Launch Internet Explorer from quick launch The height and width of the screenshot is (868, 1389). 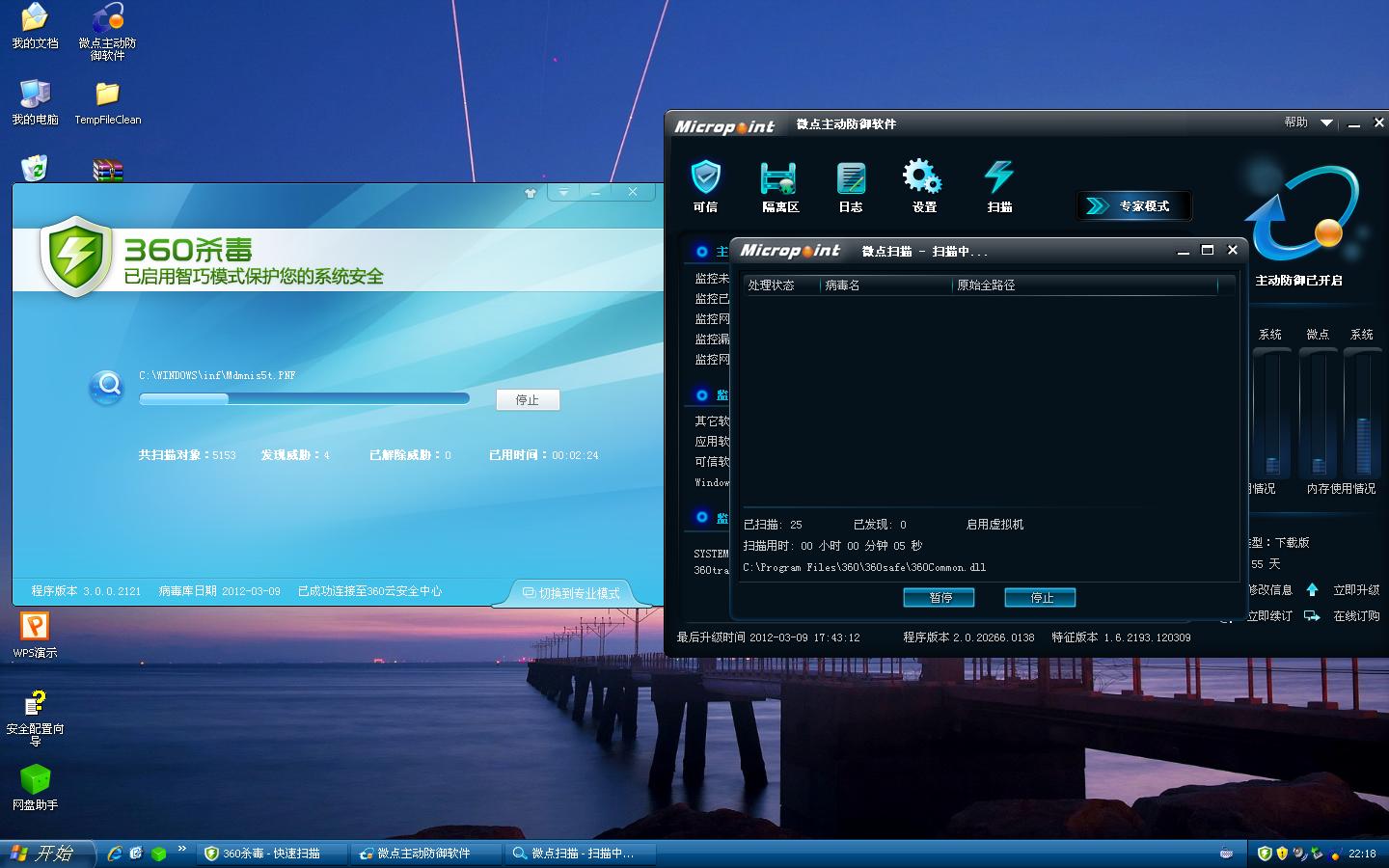pos(115,854)
